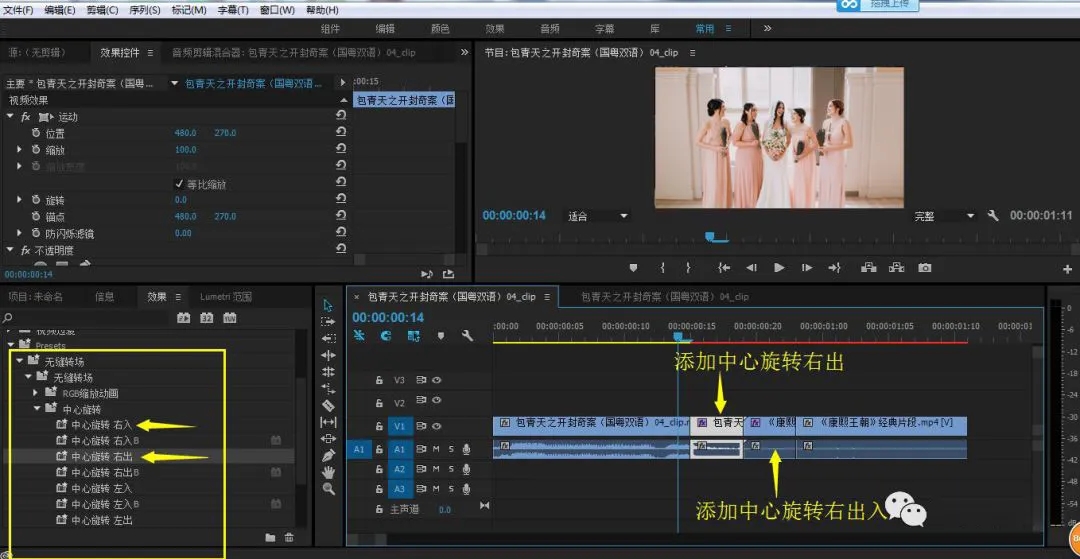Activate the Zoom magnifier tool
The width and height of the screenshot is (1080, 559).
coord(328,489)
